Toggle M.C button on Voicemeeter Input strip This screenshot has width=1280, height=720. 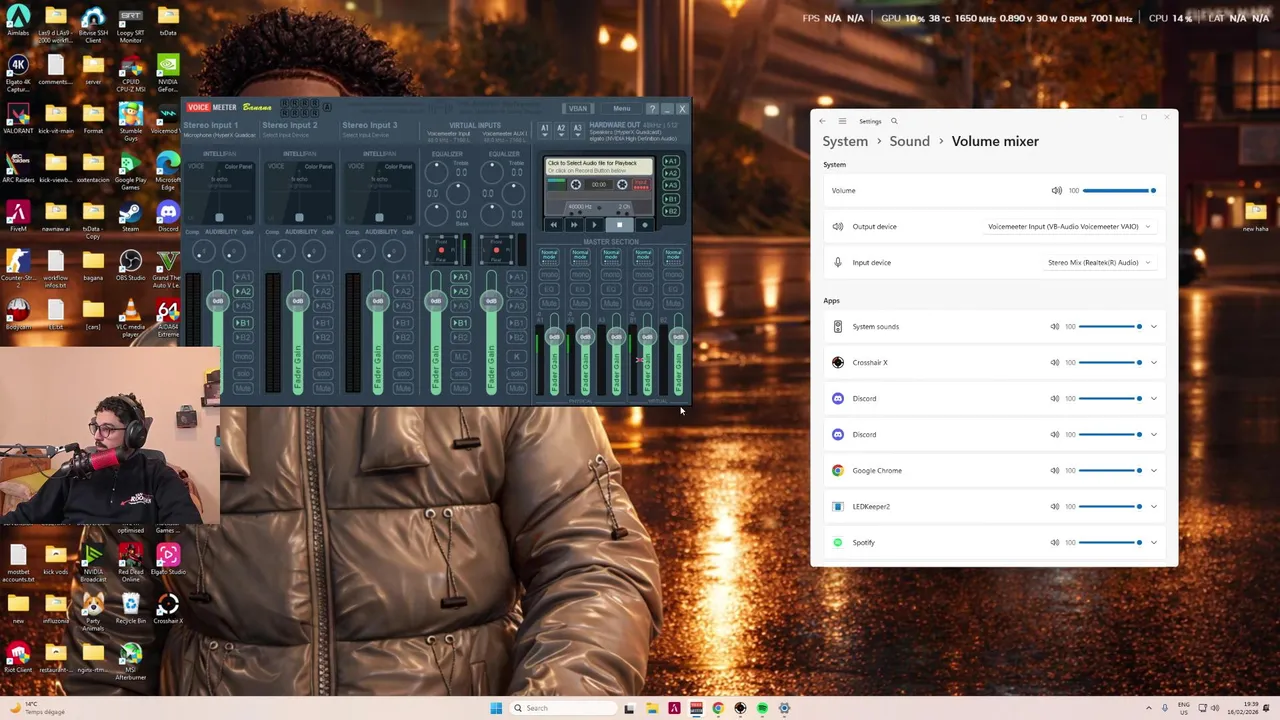[460, 356]
